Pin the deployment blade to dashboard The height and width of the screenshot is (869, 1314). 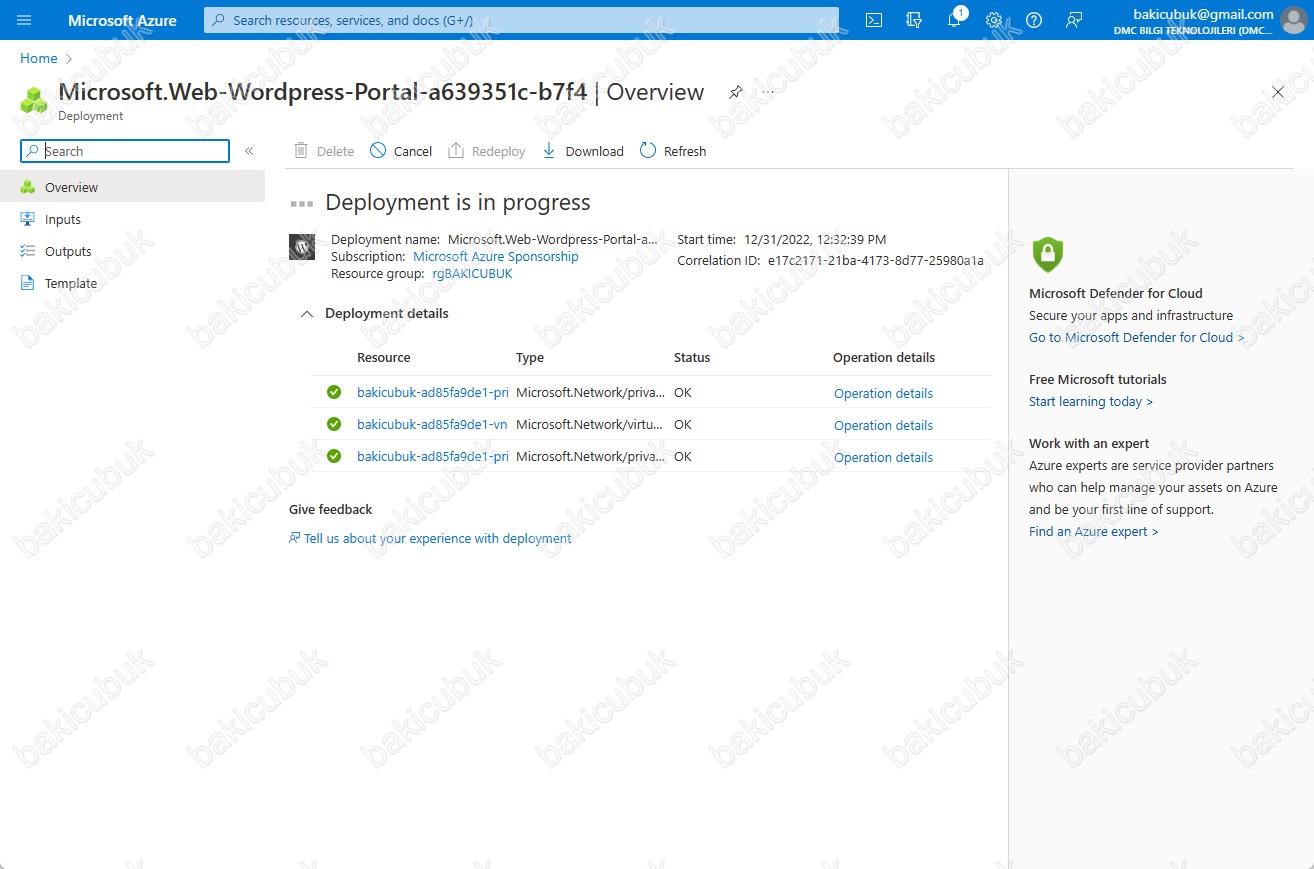[x=736, y=92]
